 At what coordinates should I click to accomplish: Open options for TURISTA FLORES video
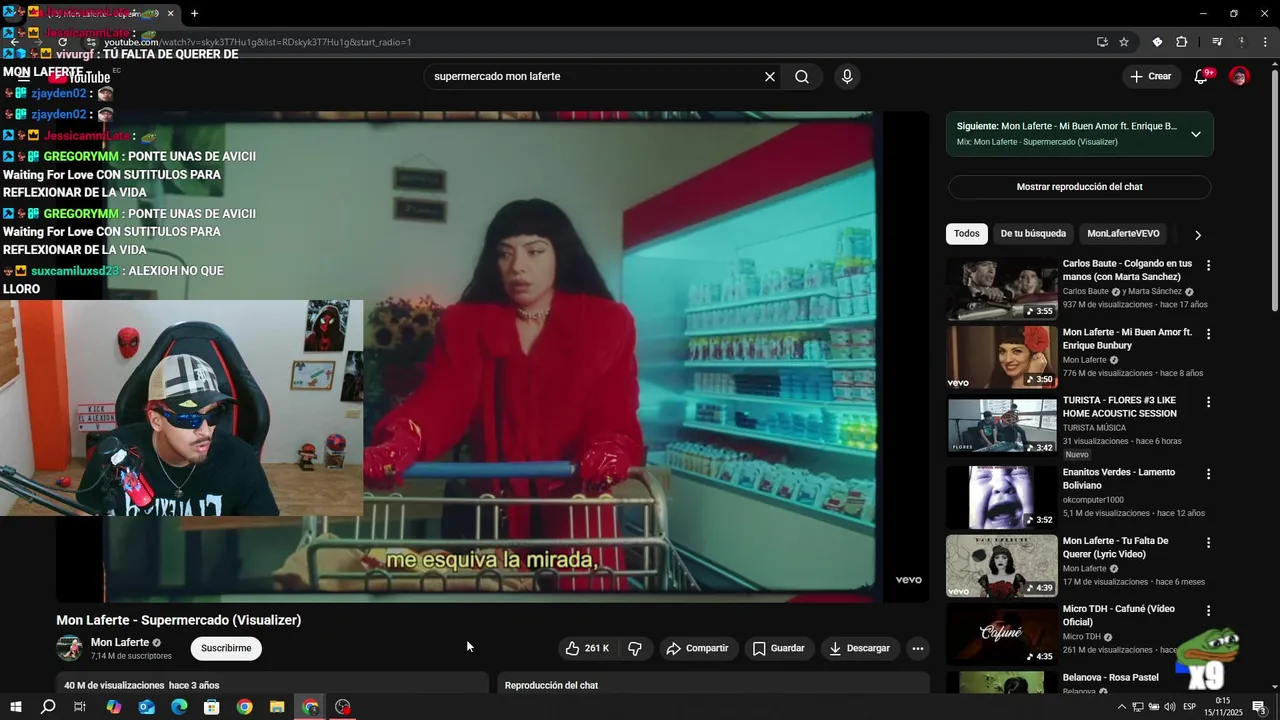pos(1208,402)
